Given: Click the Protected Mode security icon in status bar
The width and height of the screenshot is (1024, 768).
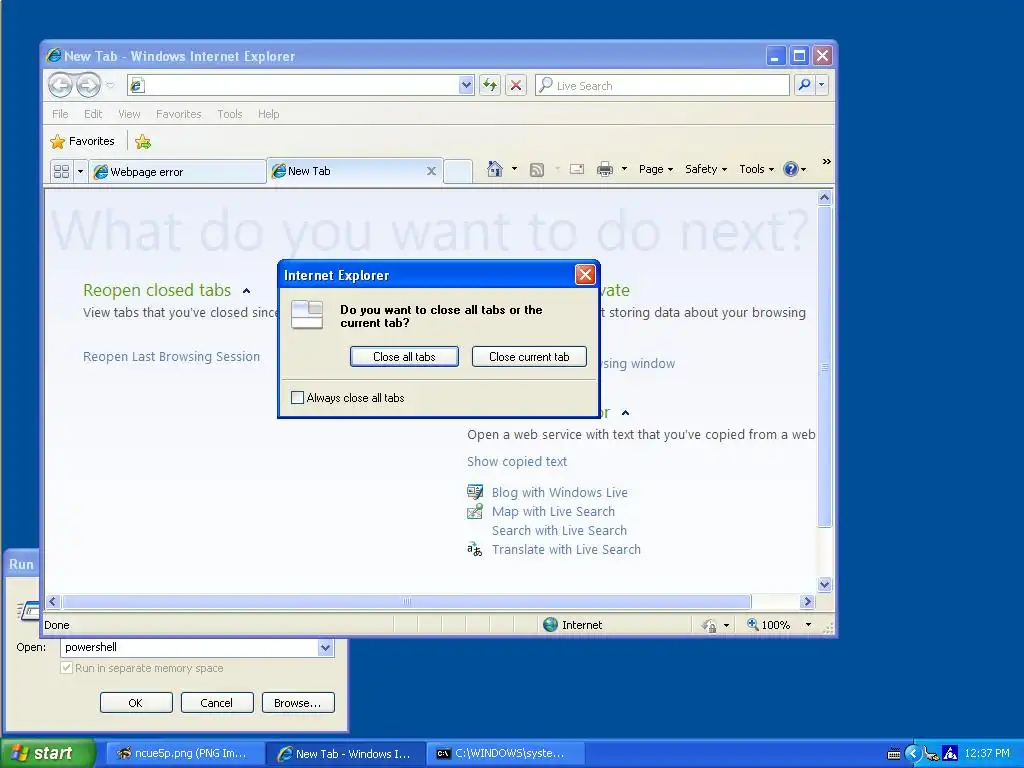Looking at the screenshot, I should (709, 625).
